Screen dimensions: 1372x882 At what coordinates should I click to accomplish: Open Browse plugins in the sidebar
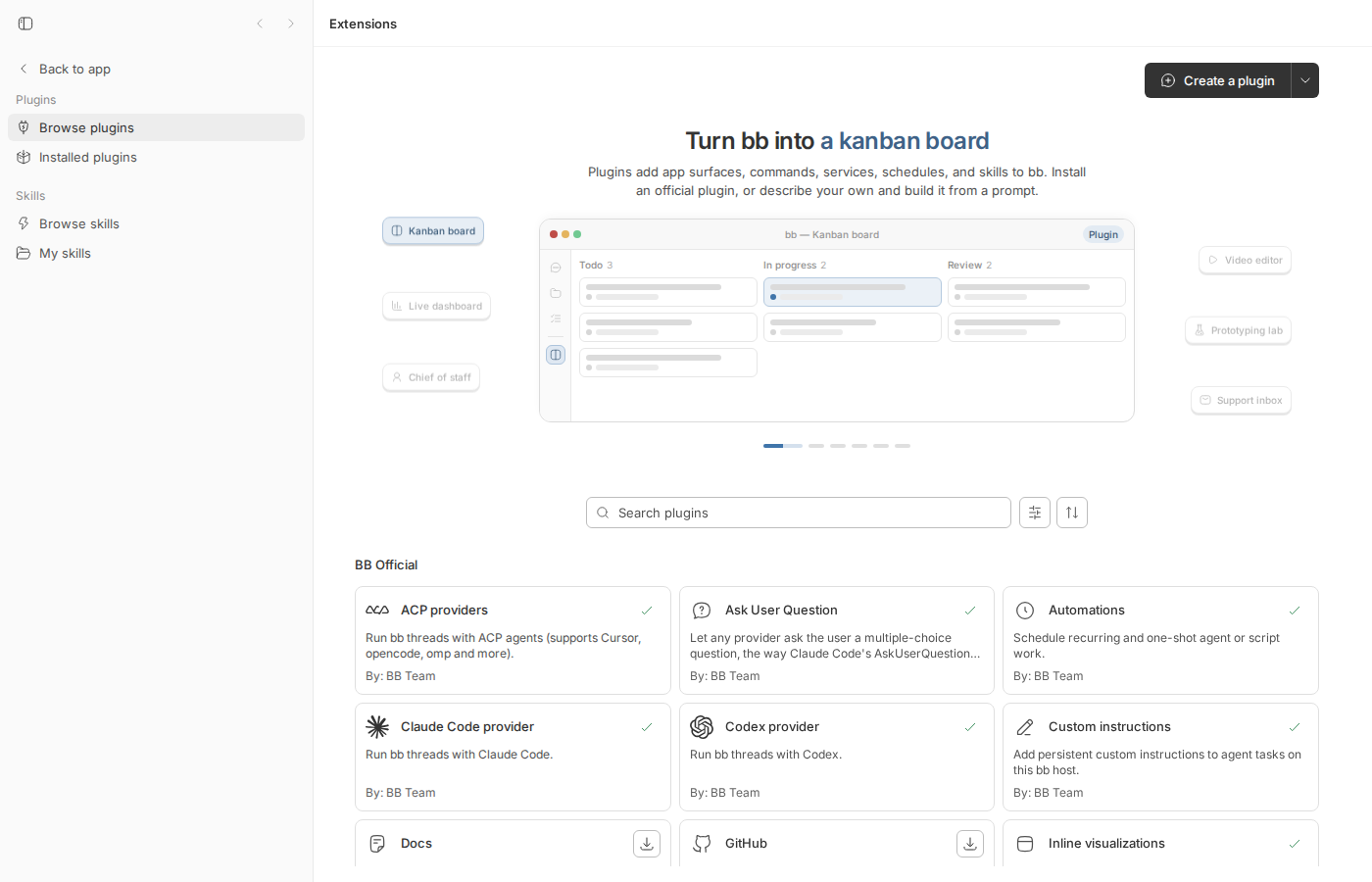pyautogui.click(x=156, y=127)
